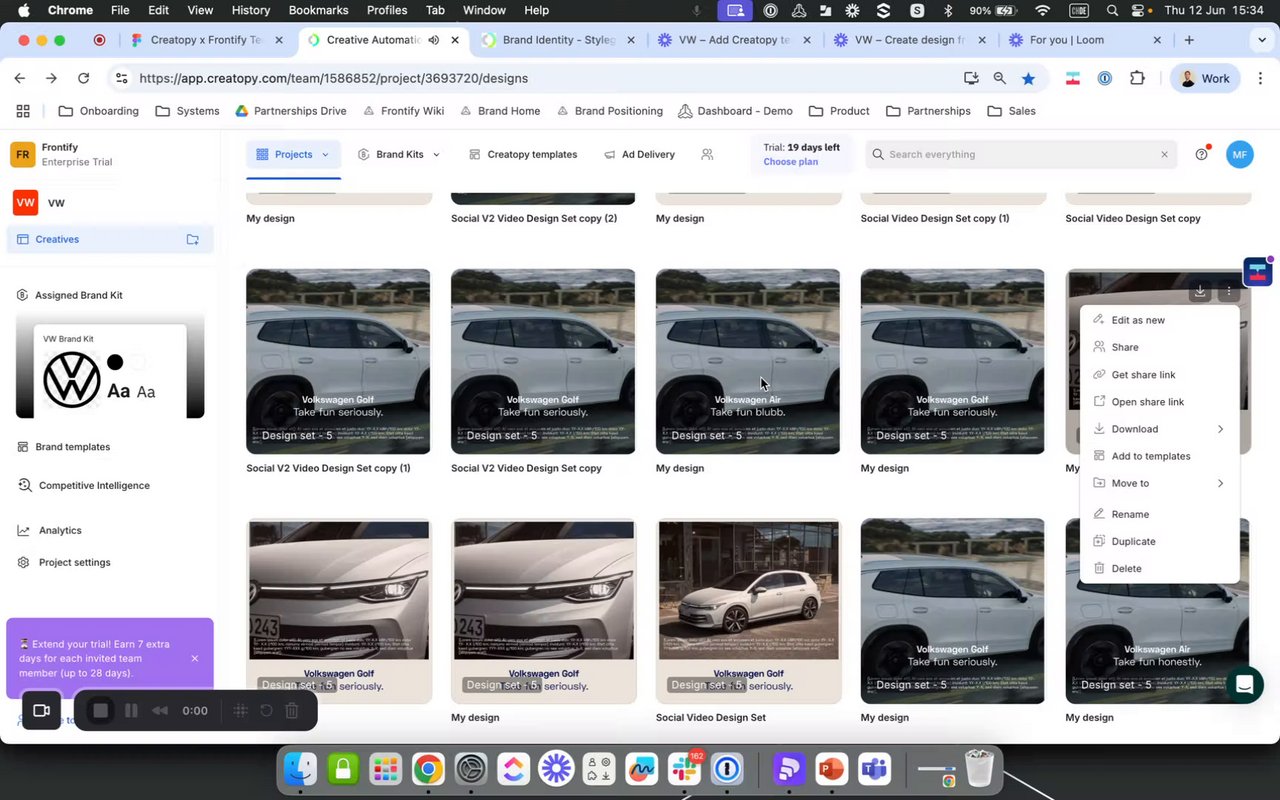Restart the Loom recording
Screen dimensions: 1280x800
266,711
